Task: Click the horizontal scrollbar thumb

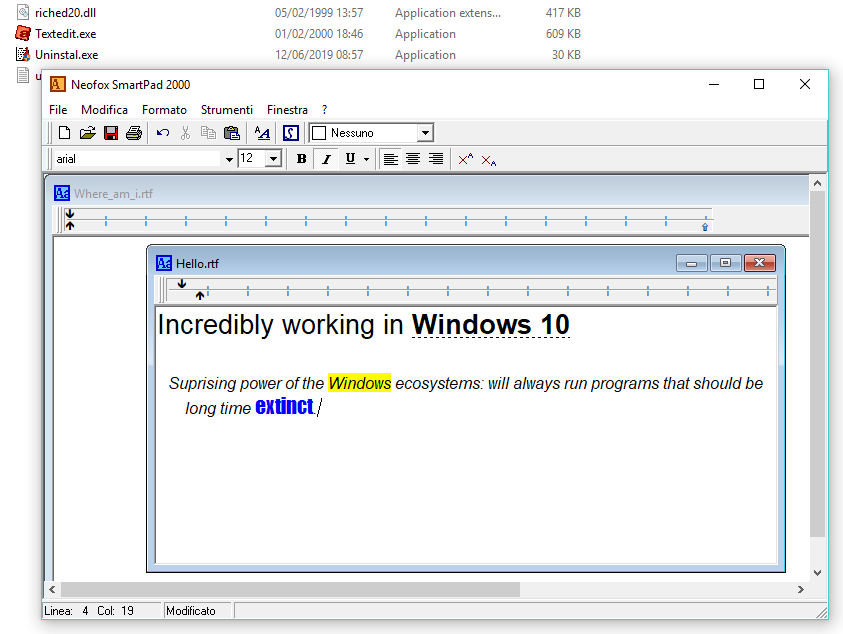Action: pyautogui.click(x=290, y=589)
